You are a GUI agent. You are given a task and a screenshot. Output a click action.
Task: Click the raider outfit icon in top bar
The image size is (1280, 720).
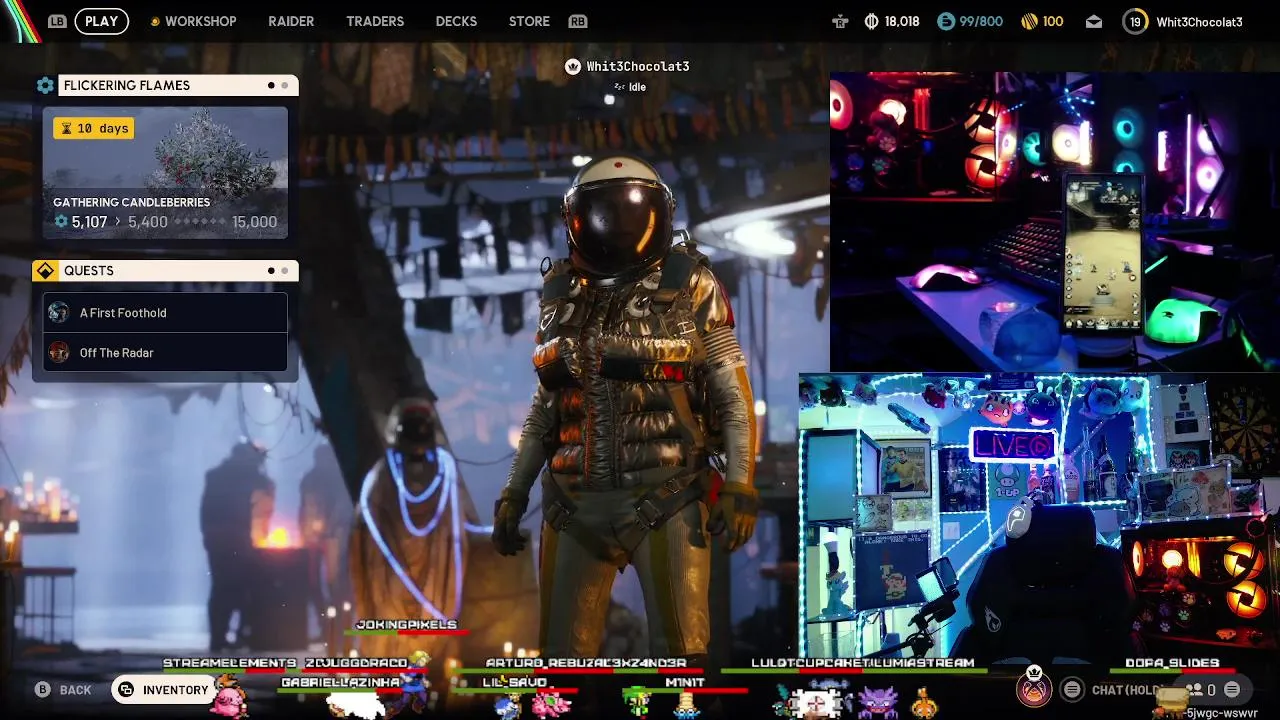[x=840, y=21]
